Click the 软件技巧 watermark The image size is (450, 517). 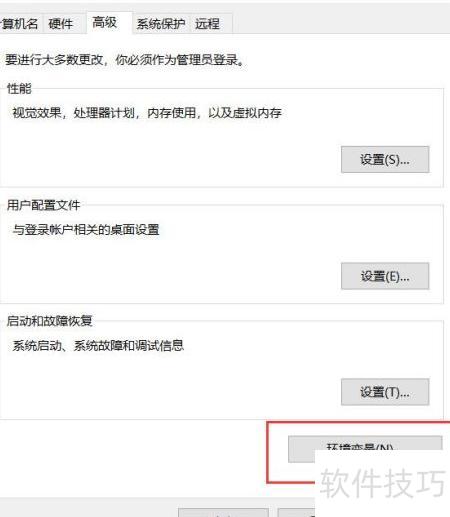pyautogui.click(x=382, y=482)
